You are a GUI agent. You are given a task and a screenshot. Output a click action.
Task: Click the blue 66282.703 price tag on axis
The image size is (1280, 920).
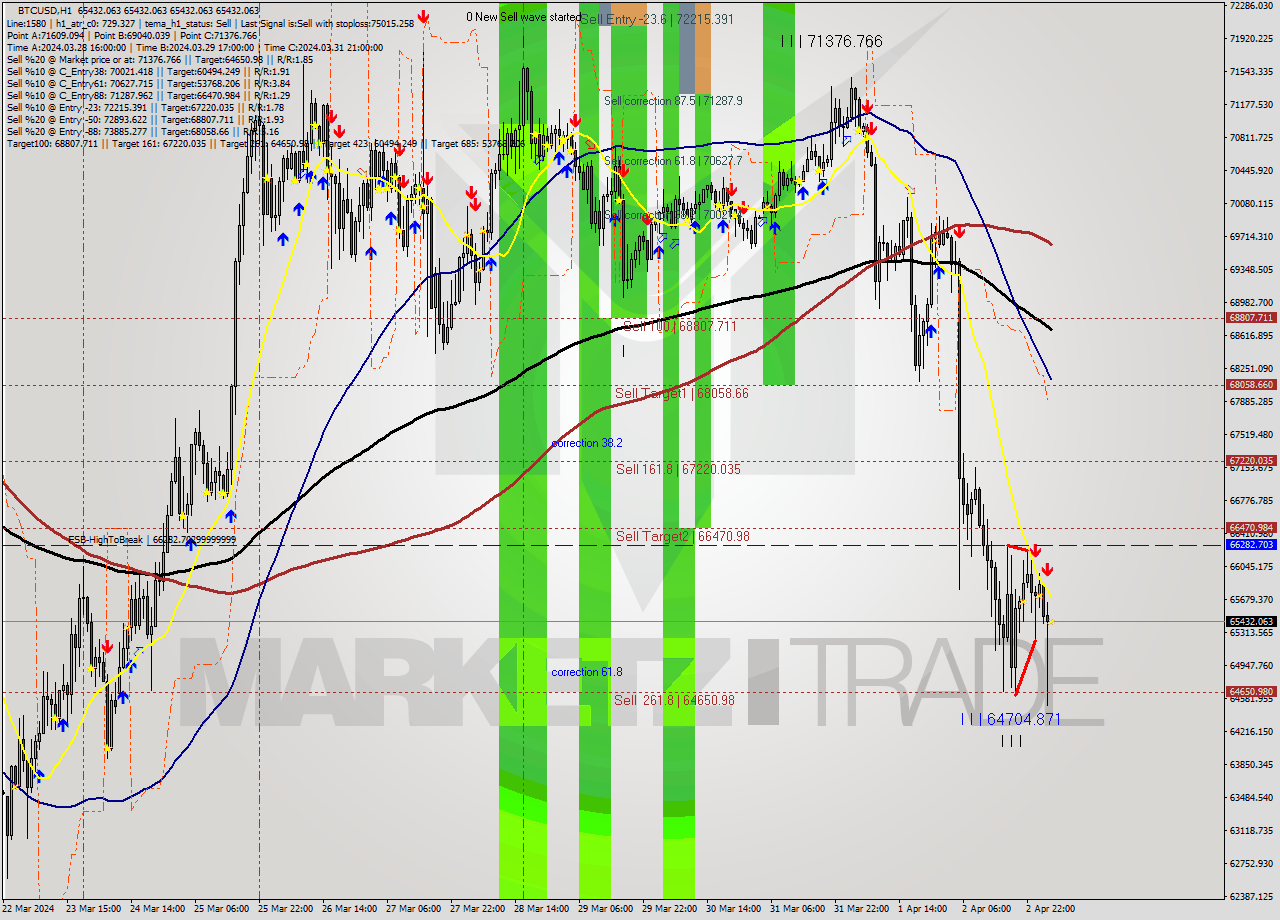coord(1250,545)
